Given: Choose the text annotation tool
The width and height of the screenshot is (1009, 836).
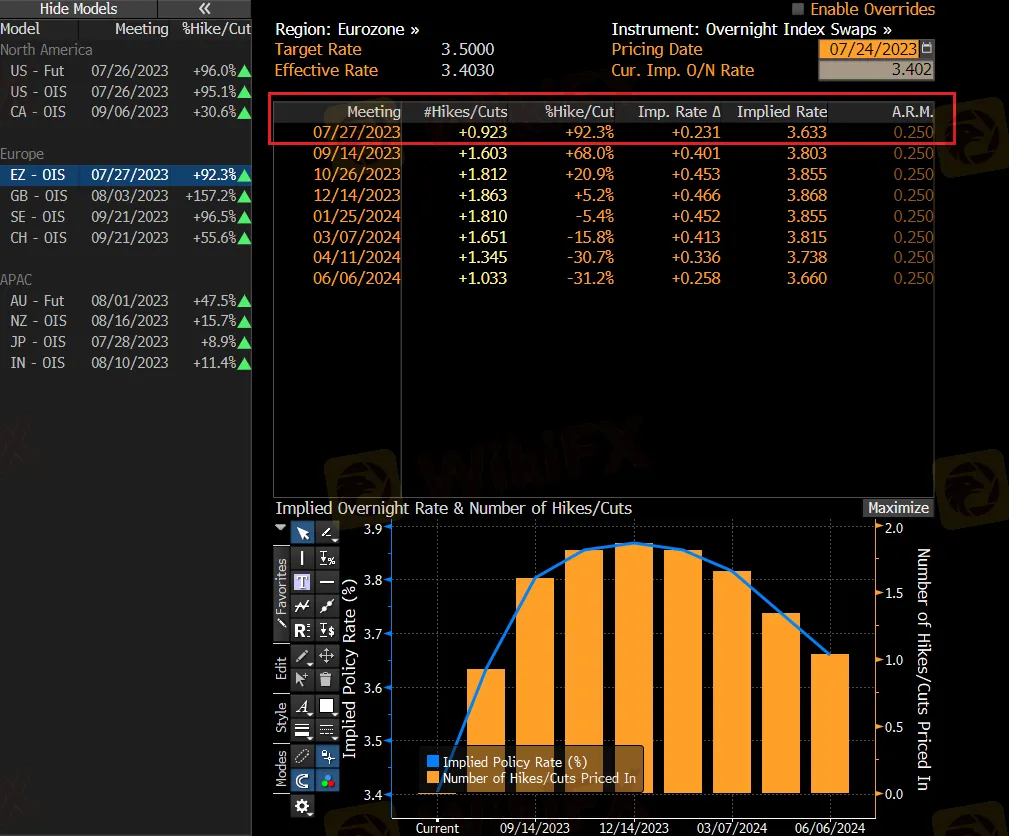Looking at the screenshot, I should point(302,581).
